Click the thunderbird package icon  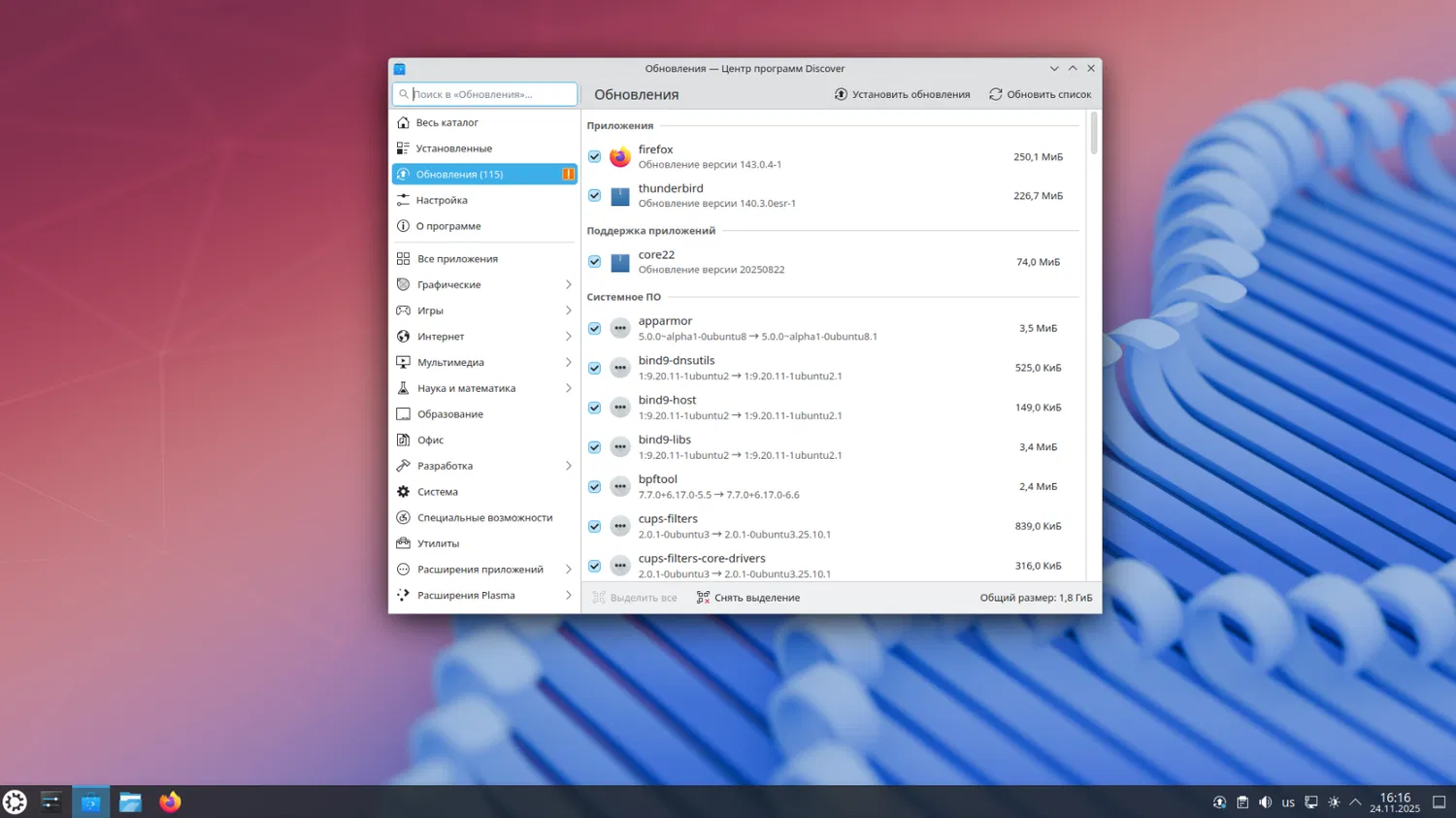click(x=620, y=196)
